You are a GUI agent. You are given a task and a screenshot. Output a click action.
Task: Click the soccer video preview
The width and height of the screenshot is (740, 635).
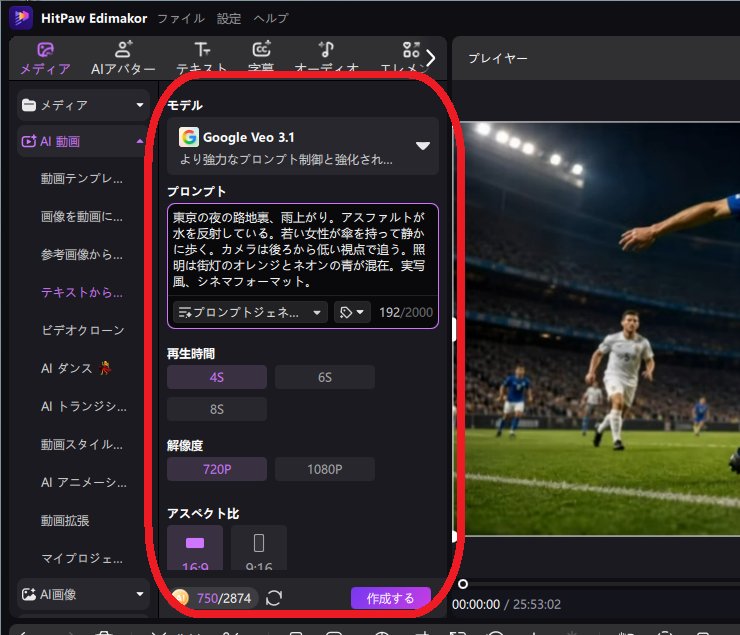tap(597, 329)
